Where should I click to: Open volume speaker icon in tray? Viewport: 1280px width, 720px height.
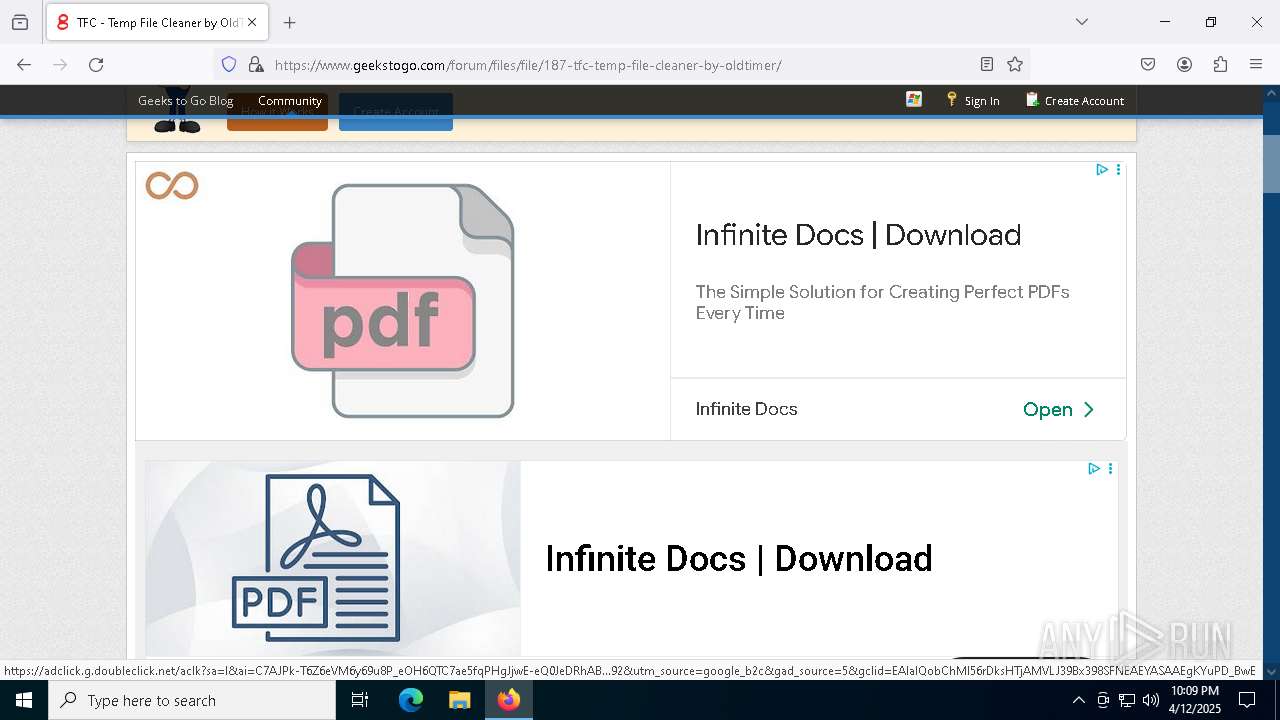click(1151, 700)
